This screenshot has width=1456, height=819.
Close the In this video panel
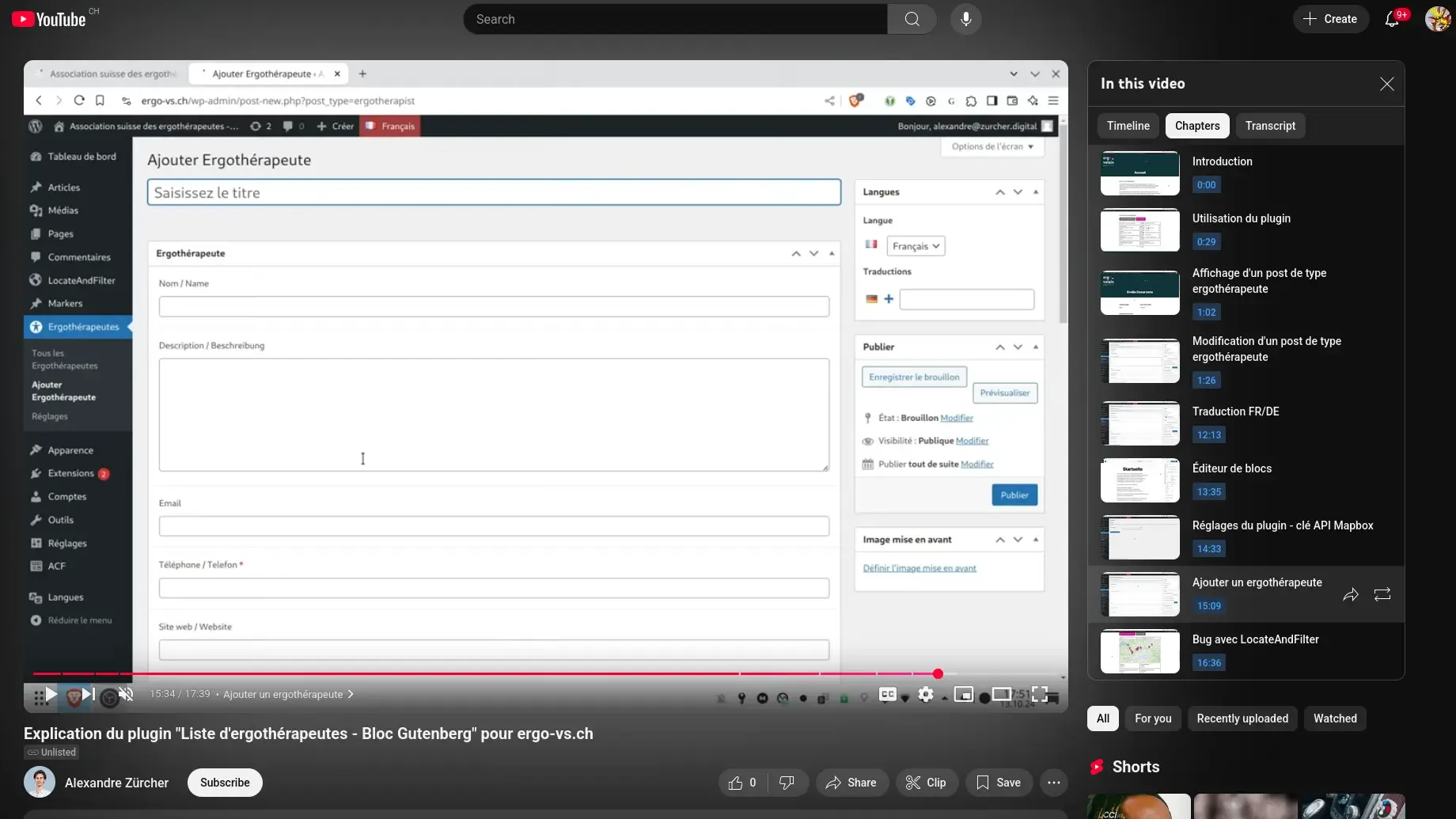click(x=1386, y=84)
